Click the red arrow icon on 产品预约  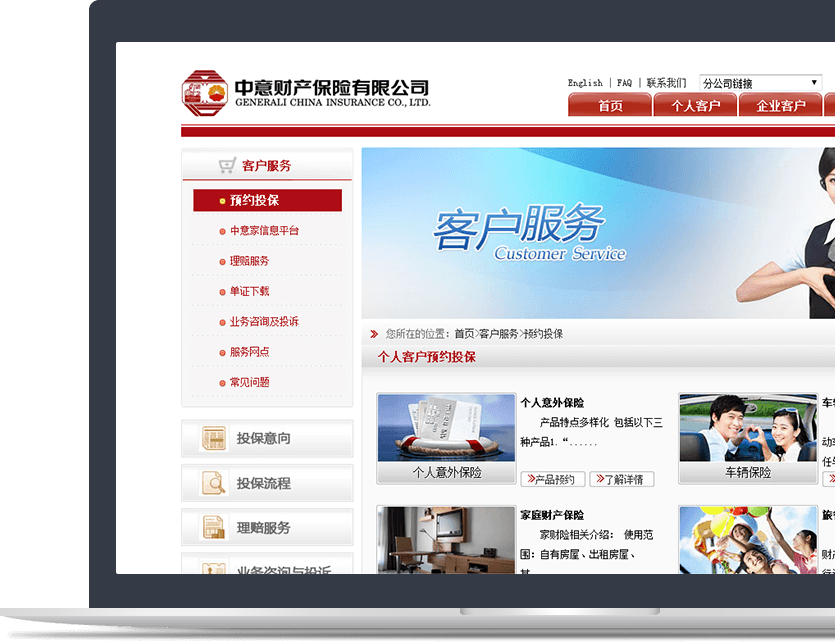click(x=529, y=479)
